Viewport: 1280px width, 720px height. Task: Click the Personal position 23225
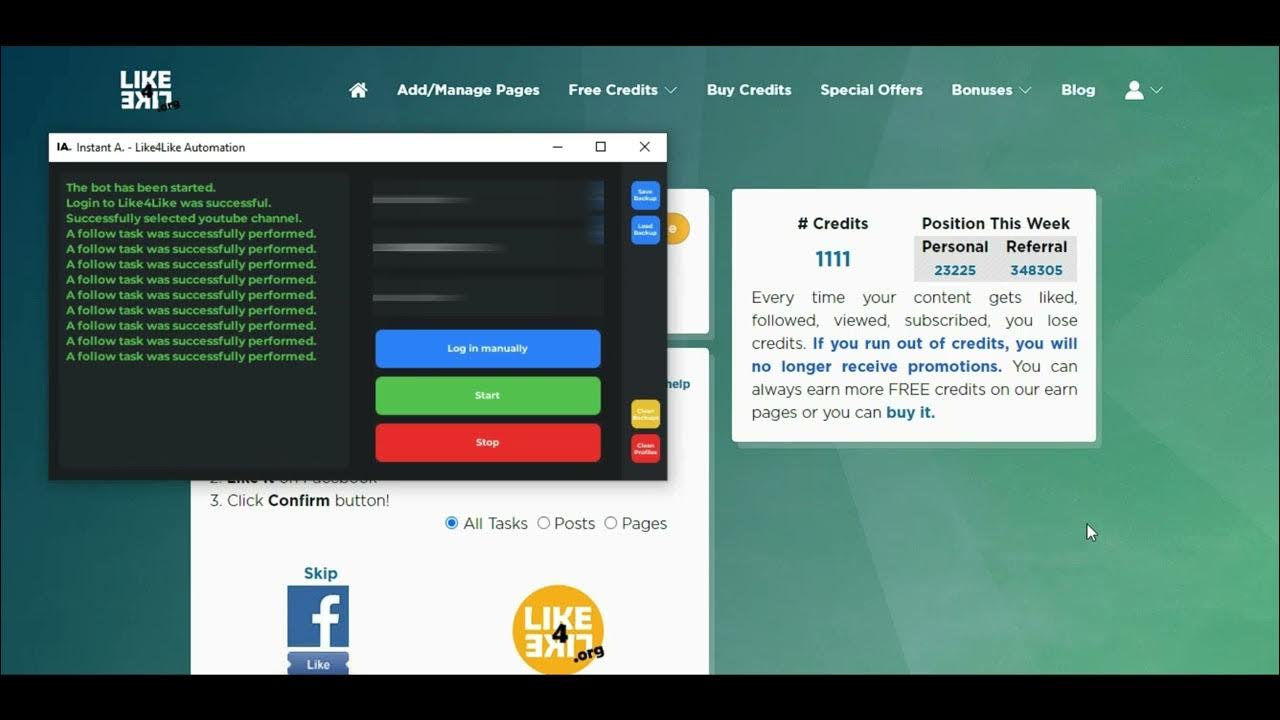(x=955, y=270)
